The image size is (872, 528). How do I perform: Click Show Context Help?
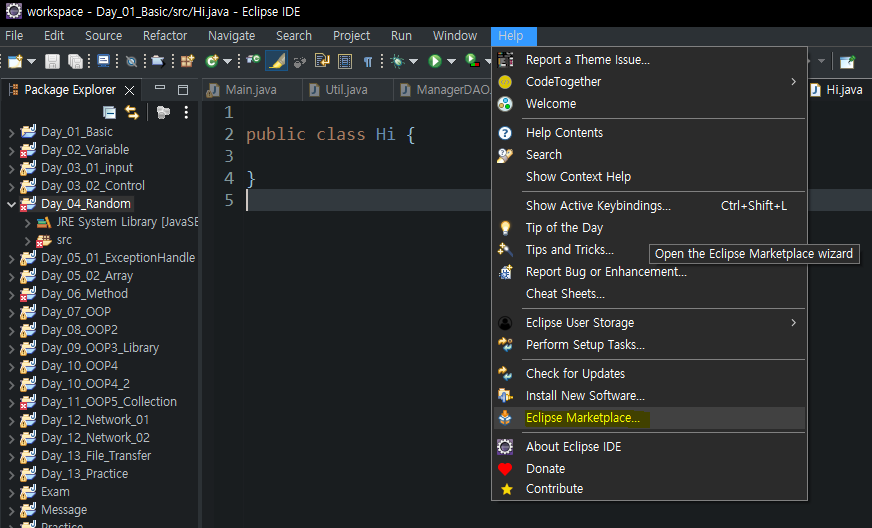[649, 176]
